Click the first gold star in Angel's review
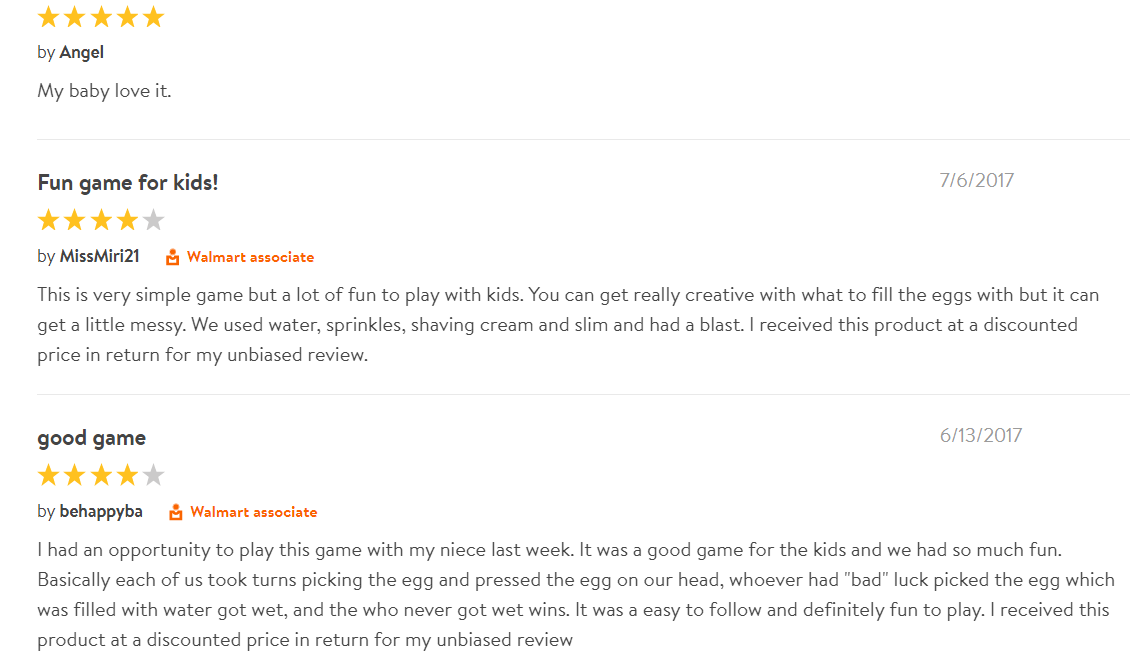Viewport: 1130px width, 656px height. (x=48, y=17)
